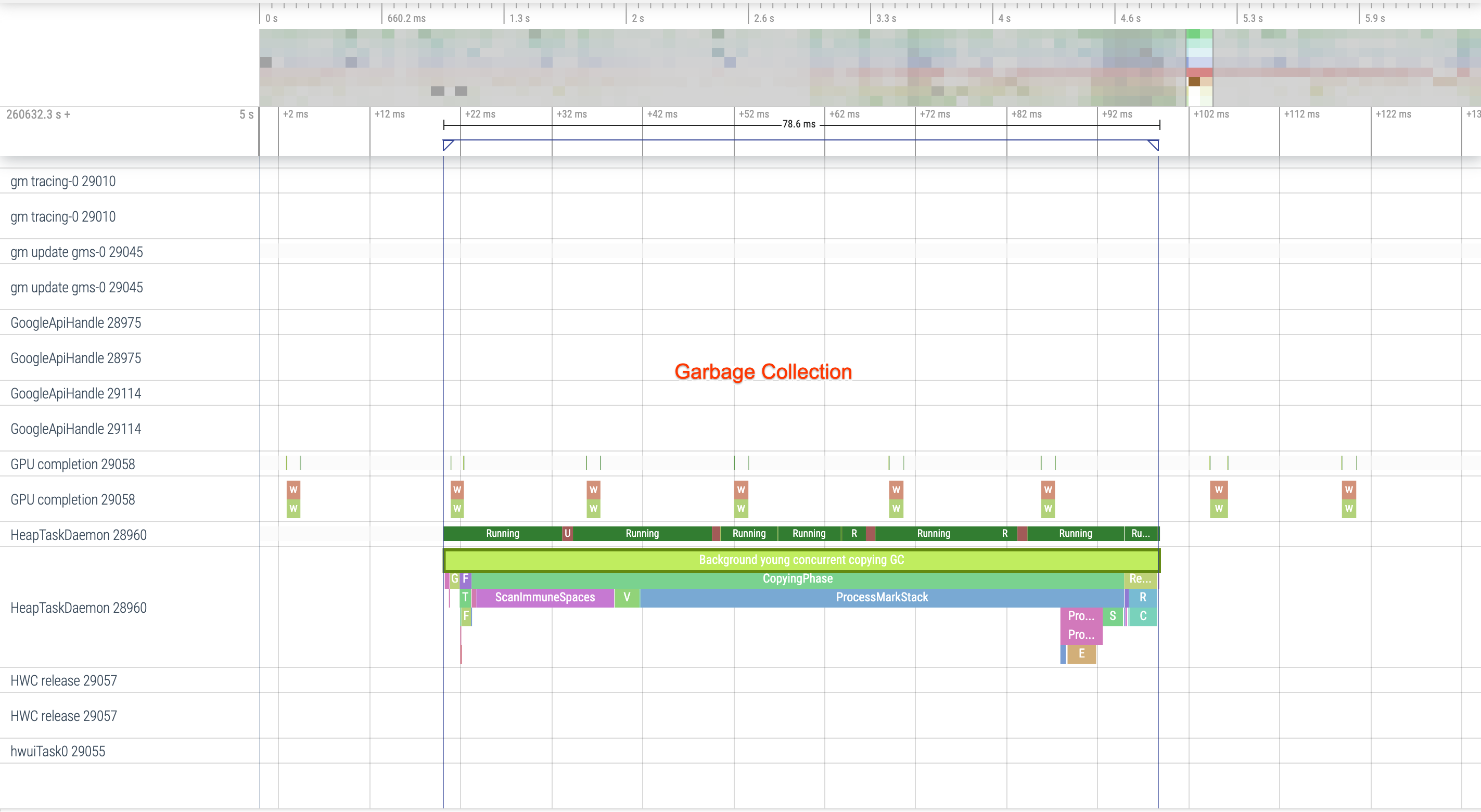Select the Background young concurrent copying GC slice

coord(801,559)
